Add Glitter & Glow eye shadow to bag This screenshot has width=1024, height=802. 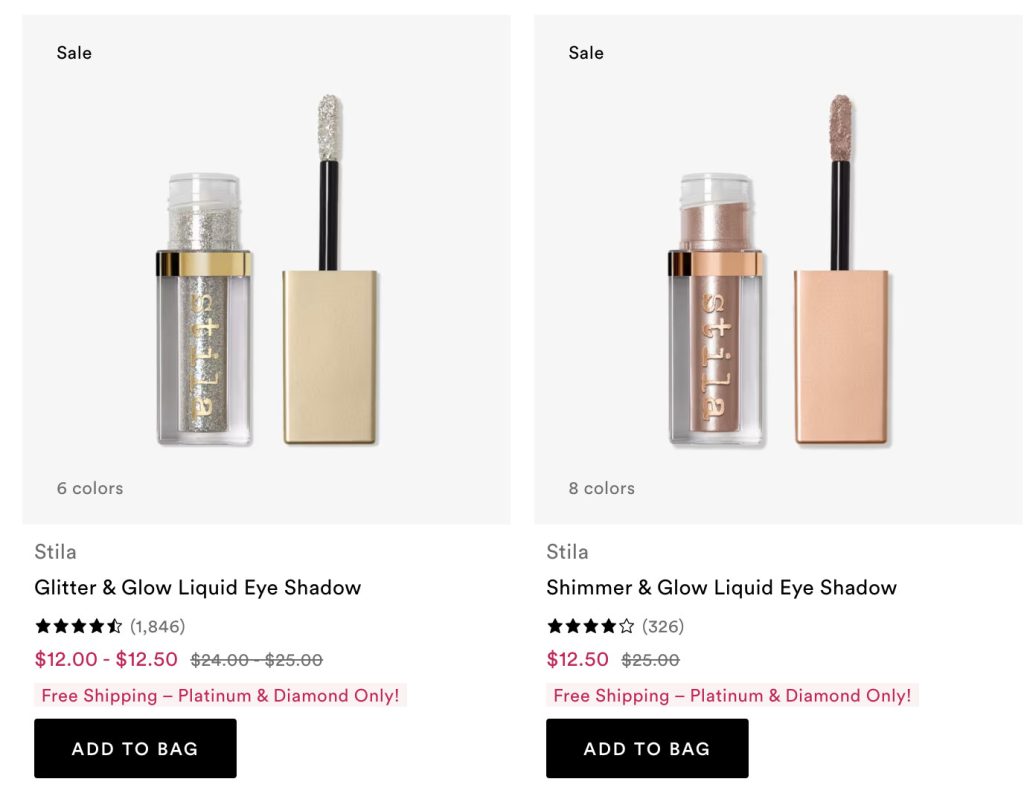click(135, 748)
